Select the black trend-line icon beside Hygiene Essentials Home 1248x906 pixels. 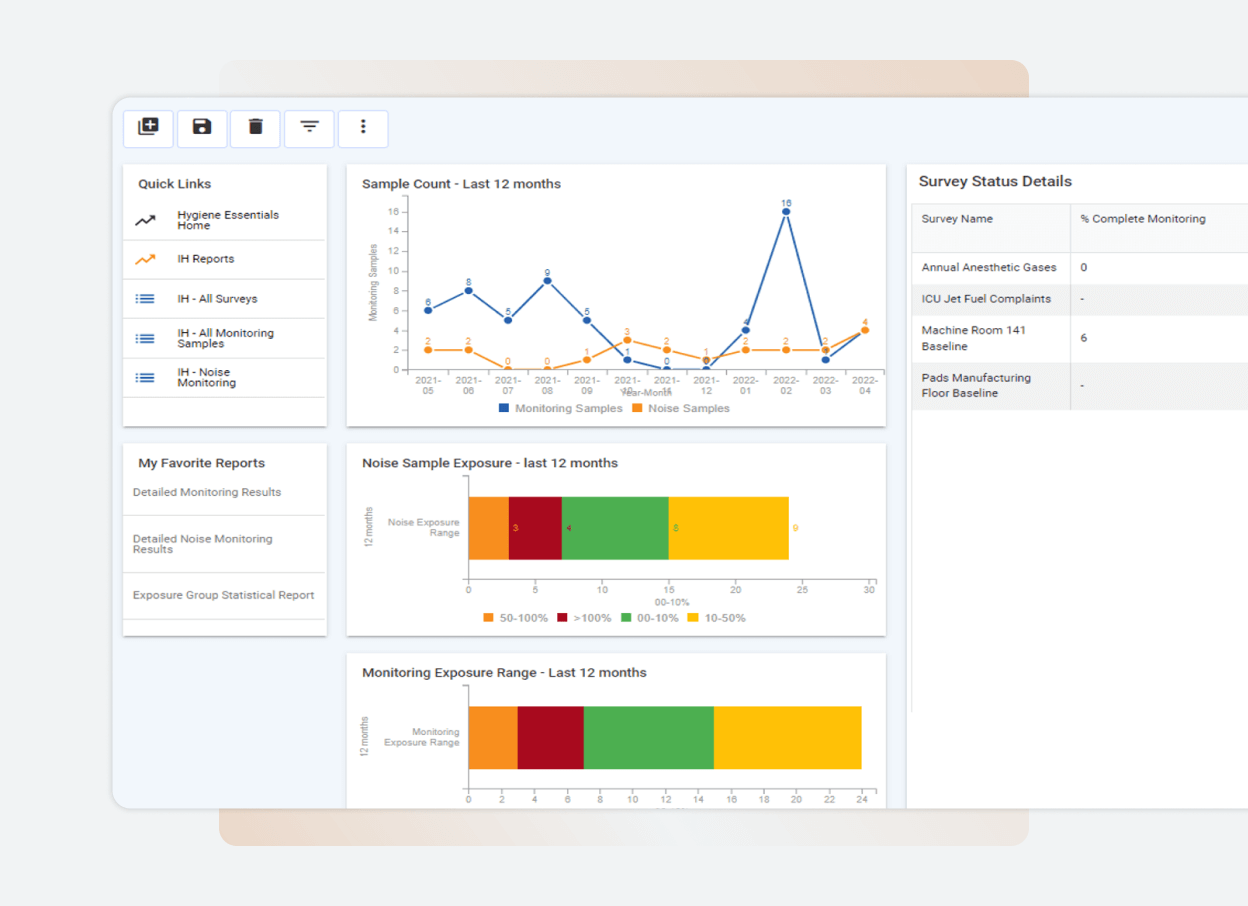pyautogui.click(x=145, y=219)
